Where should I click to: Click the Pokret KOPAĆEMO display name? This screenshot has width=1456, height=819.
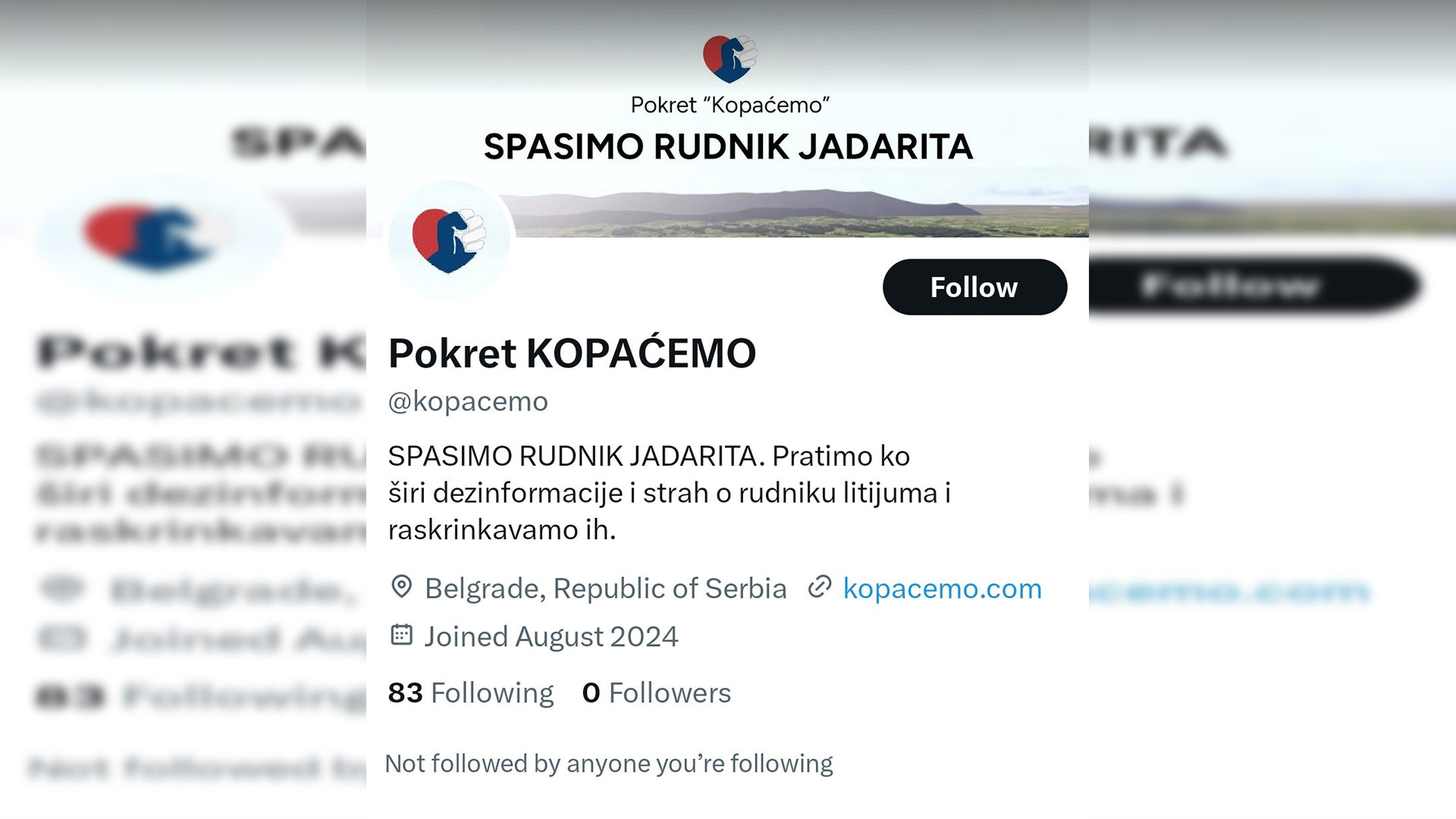572,353
